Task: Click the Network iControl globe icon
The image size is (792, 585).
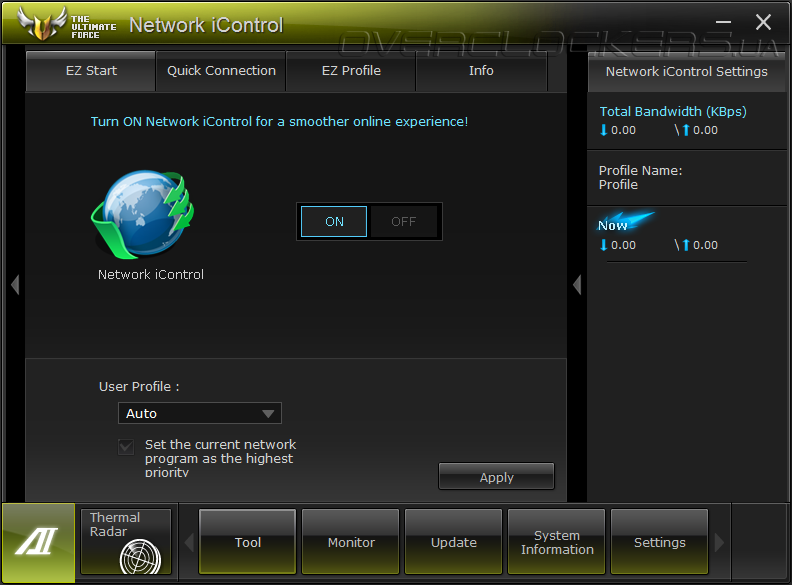Action: pos(143,214)
